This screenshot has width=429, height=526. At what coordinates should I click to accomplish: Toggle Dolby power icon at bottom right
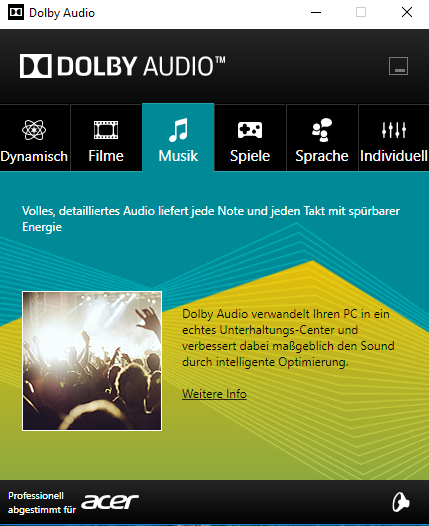pos(401,502)
